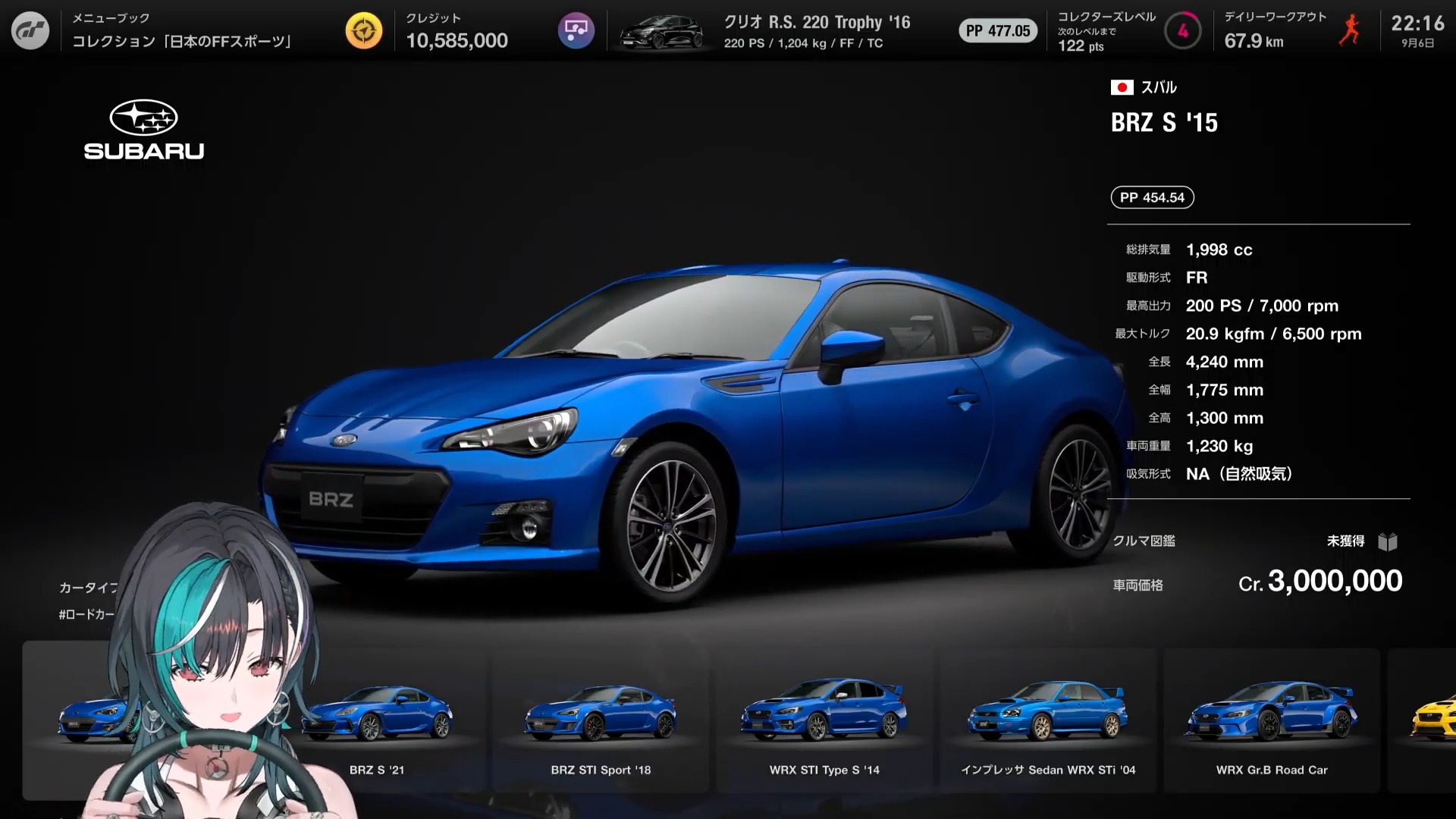Click the 未獲得 not-acquired status

[1345, 541]
